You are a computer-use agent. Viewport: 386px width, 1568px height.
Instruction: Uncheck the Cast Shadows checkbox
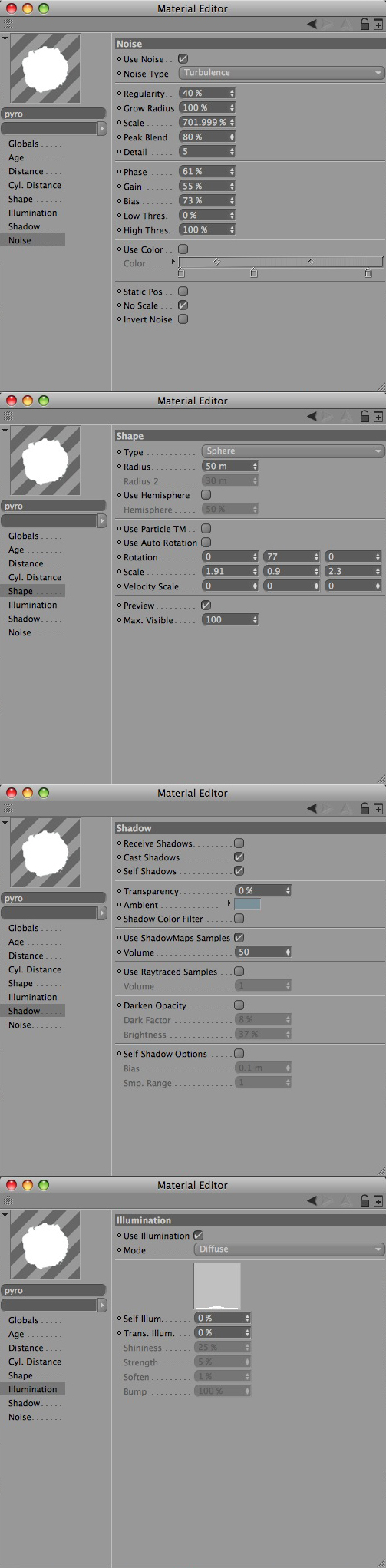239,857
